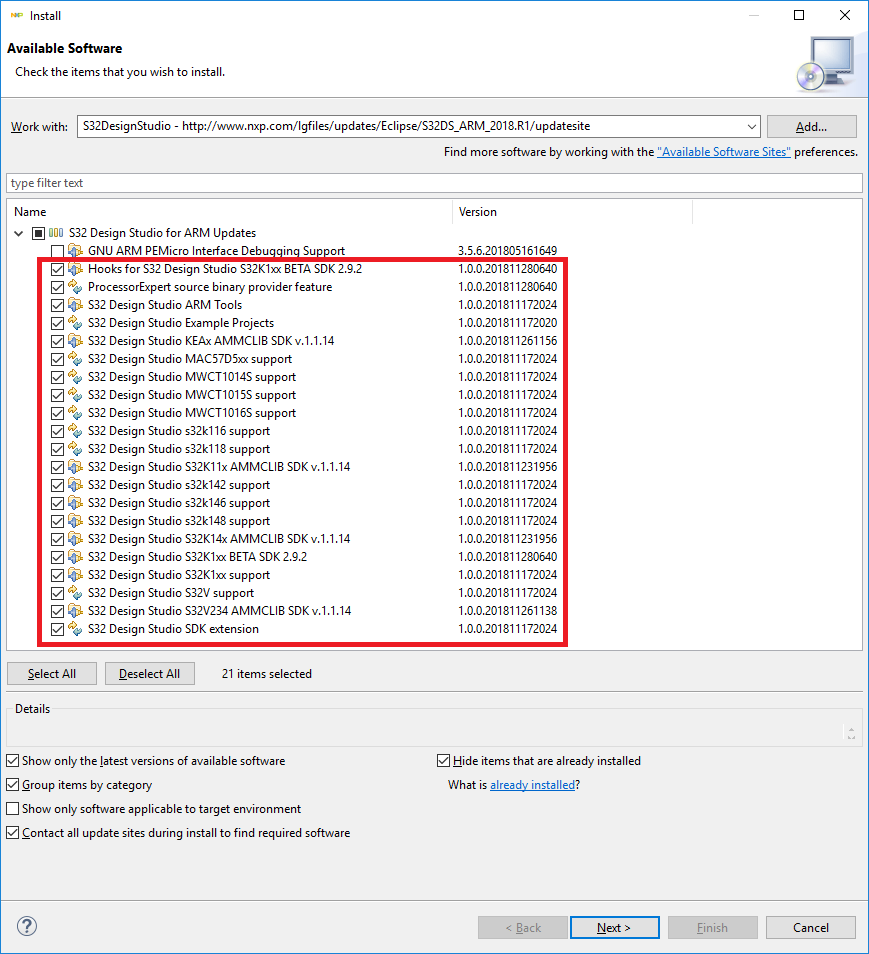The width and height of the screenshot is (869, 954).
Task: Check the GNU ARM PEMicro Interface Debugging Support box
Action: coord(57,251)
